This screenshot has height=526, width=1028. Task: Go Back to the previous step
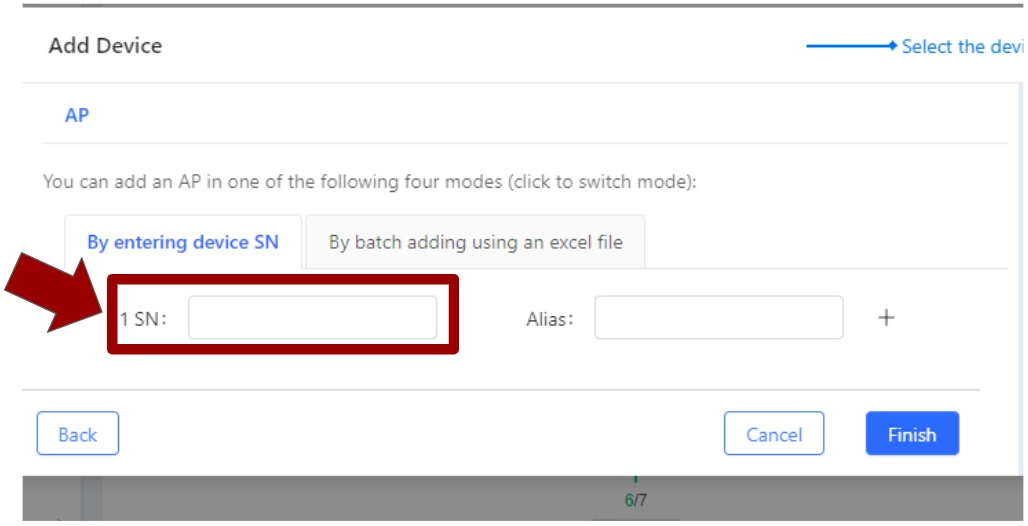(77, 434)
